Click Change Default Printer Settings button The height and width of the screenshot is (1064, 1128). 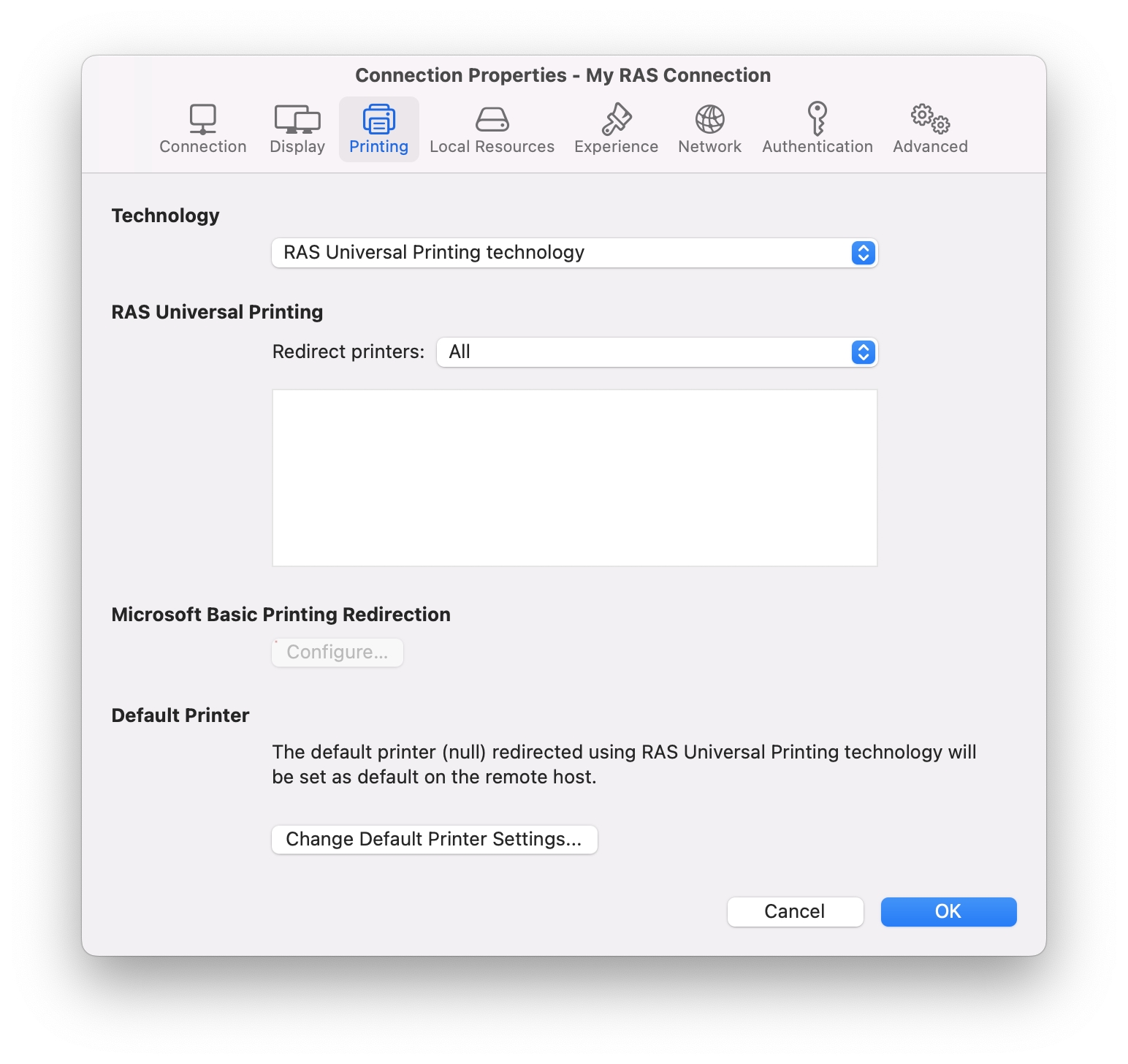point(434,840)
